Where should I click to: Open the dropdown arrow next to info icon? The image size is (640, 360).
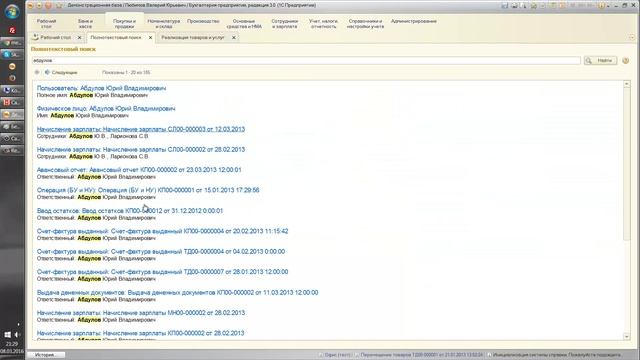pos(608,6)
